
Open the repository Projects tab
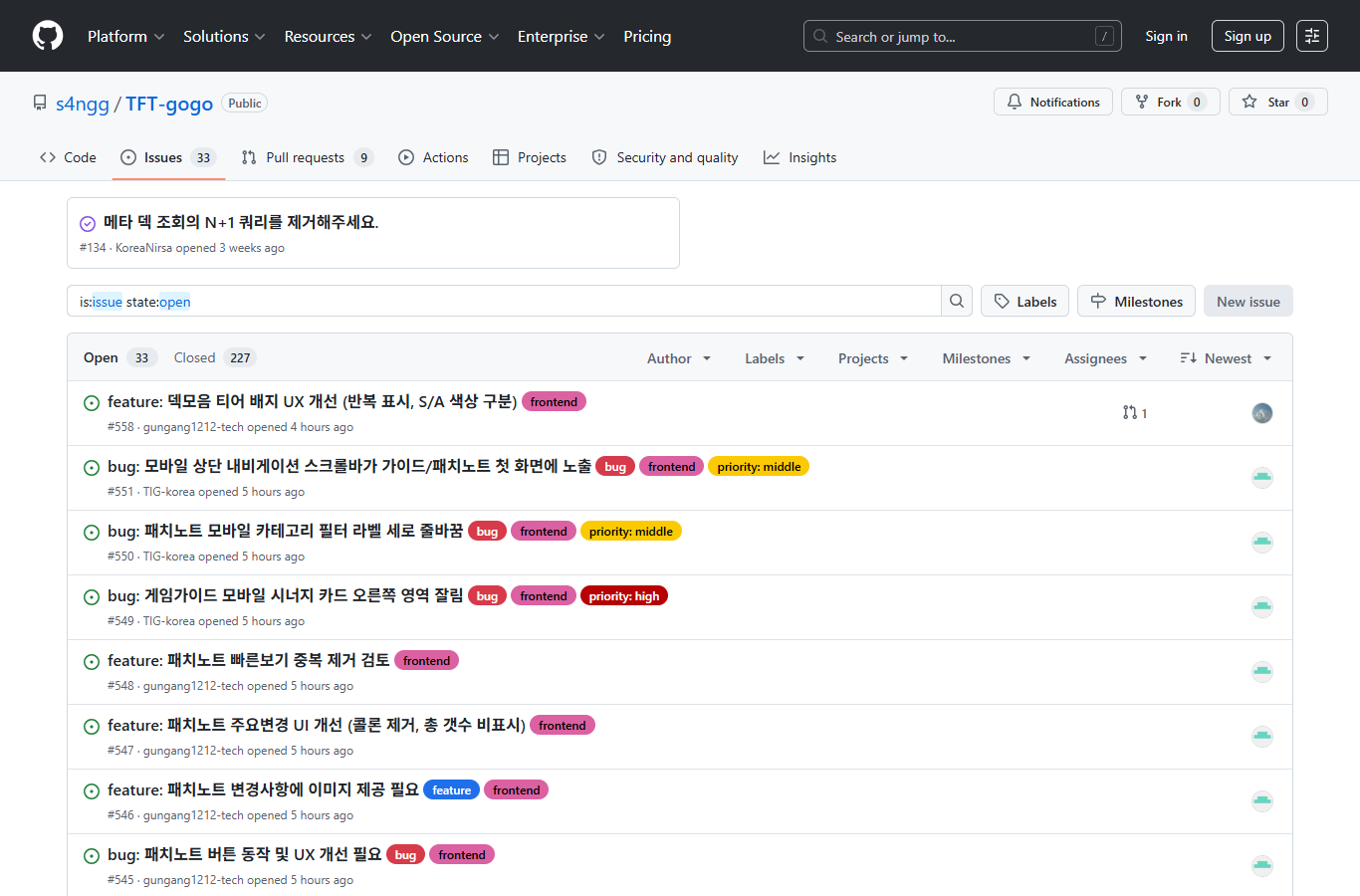pos(530,157)
